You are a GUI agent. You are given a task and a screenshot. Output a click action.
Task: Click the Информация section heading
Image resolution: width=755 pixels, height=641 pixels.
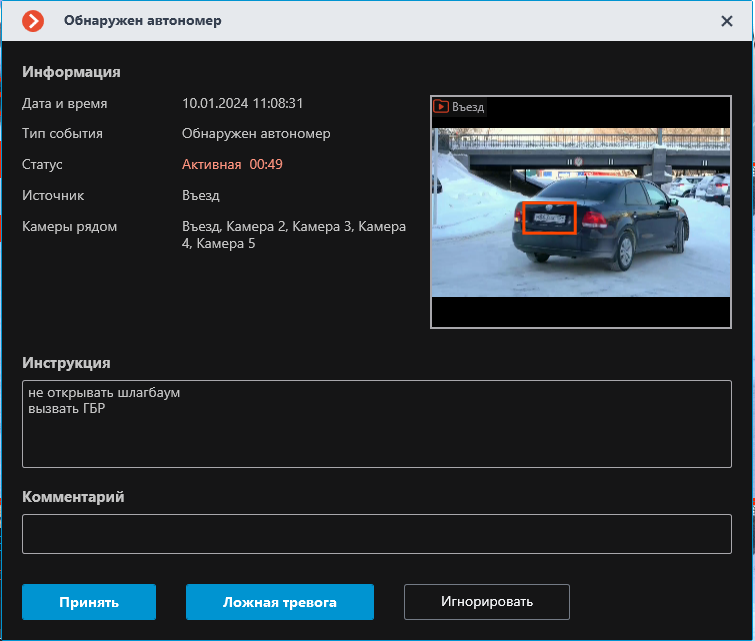(x=71, y=72)
